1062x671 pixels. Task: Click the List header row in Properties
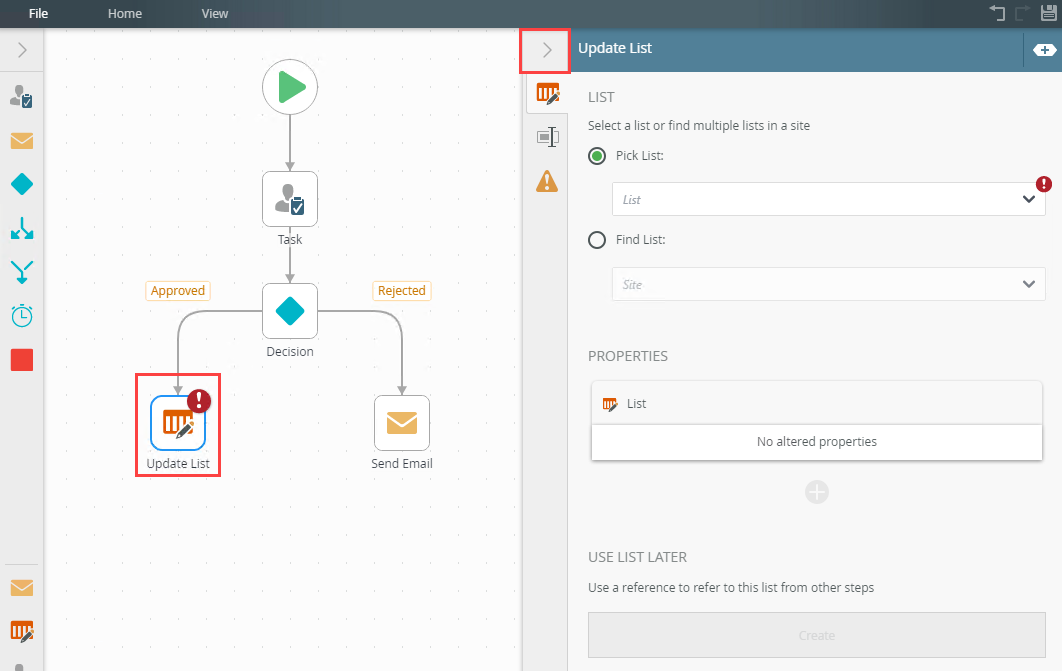pos(816,404)
